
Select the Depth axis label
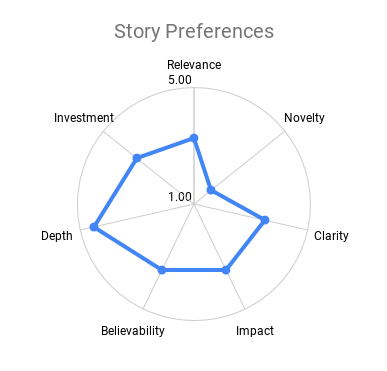pos(57,236)
